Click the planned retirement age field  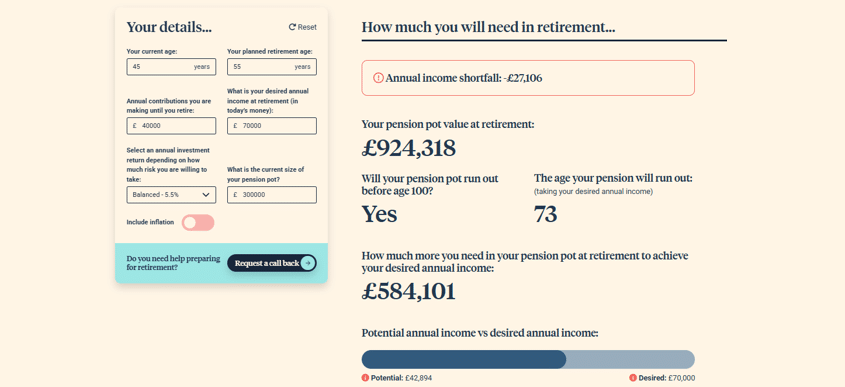point(272,67)
